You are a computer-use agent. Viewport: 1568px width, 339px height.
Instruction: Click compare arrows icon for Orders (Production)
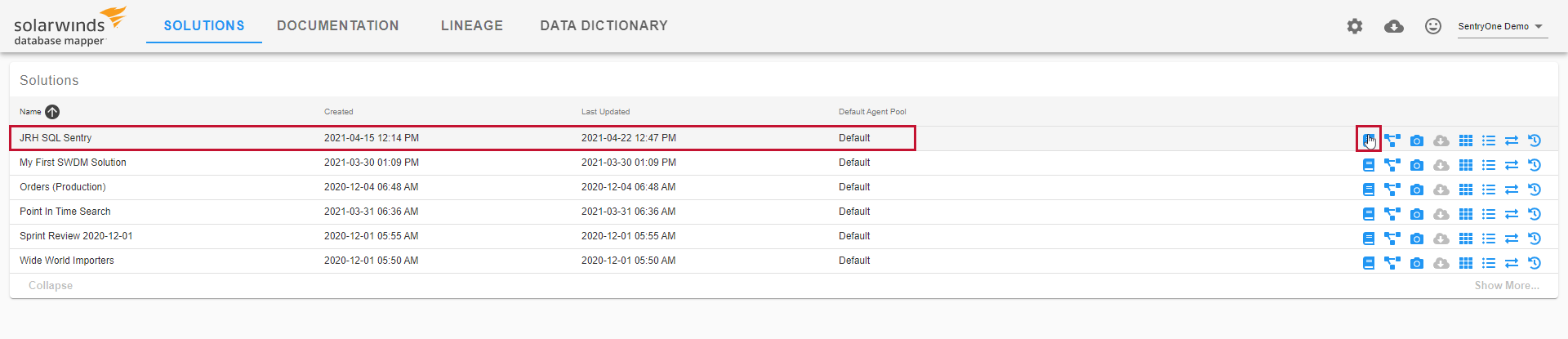tap(1512, 190)
